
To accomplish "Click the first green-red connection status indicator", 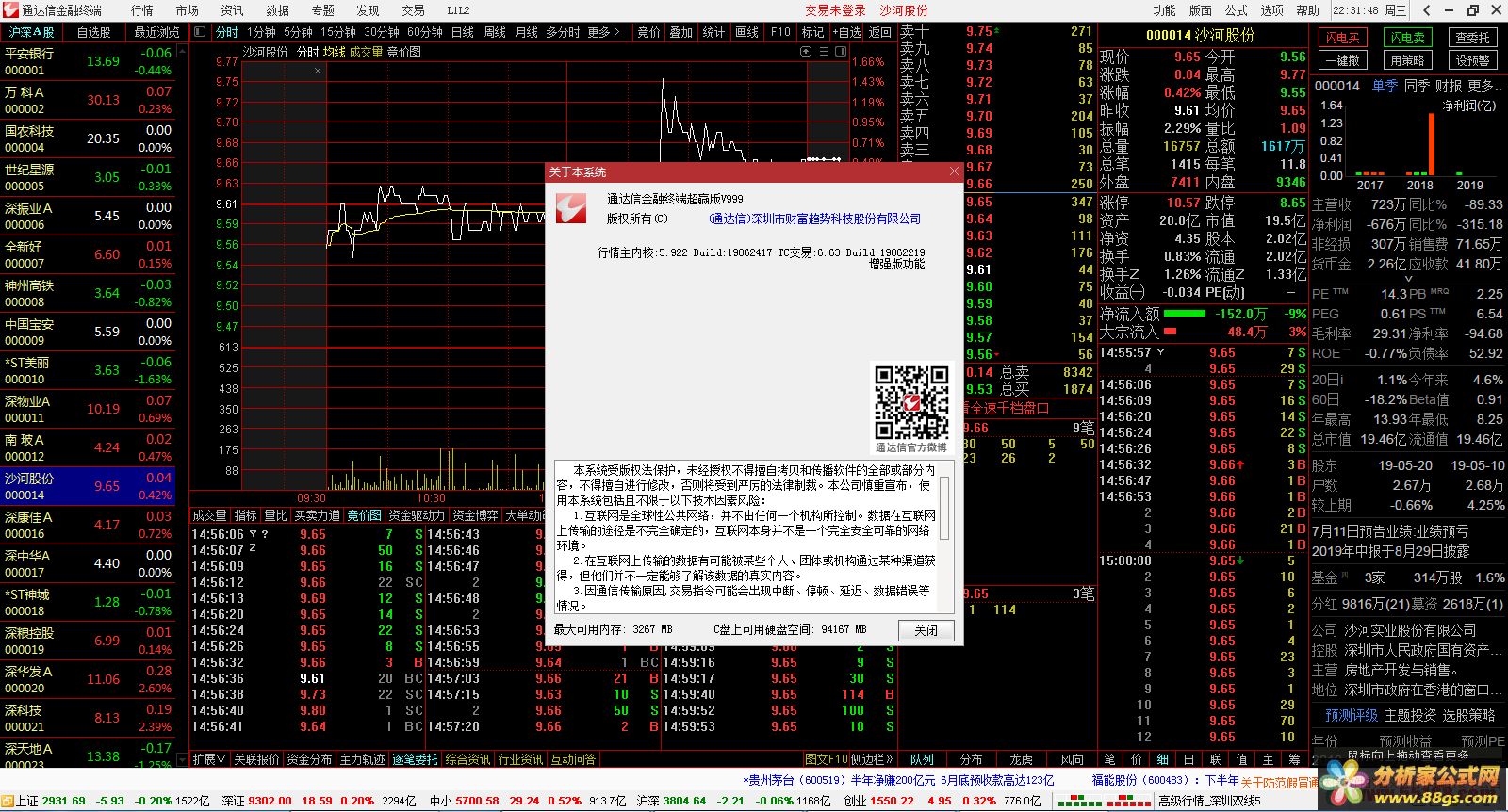I will [1080, 802].
